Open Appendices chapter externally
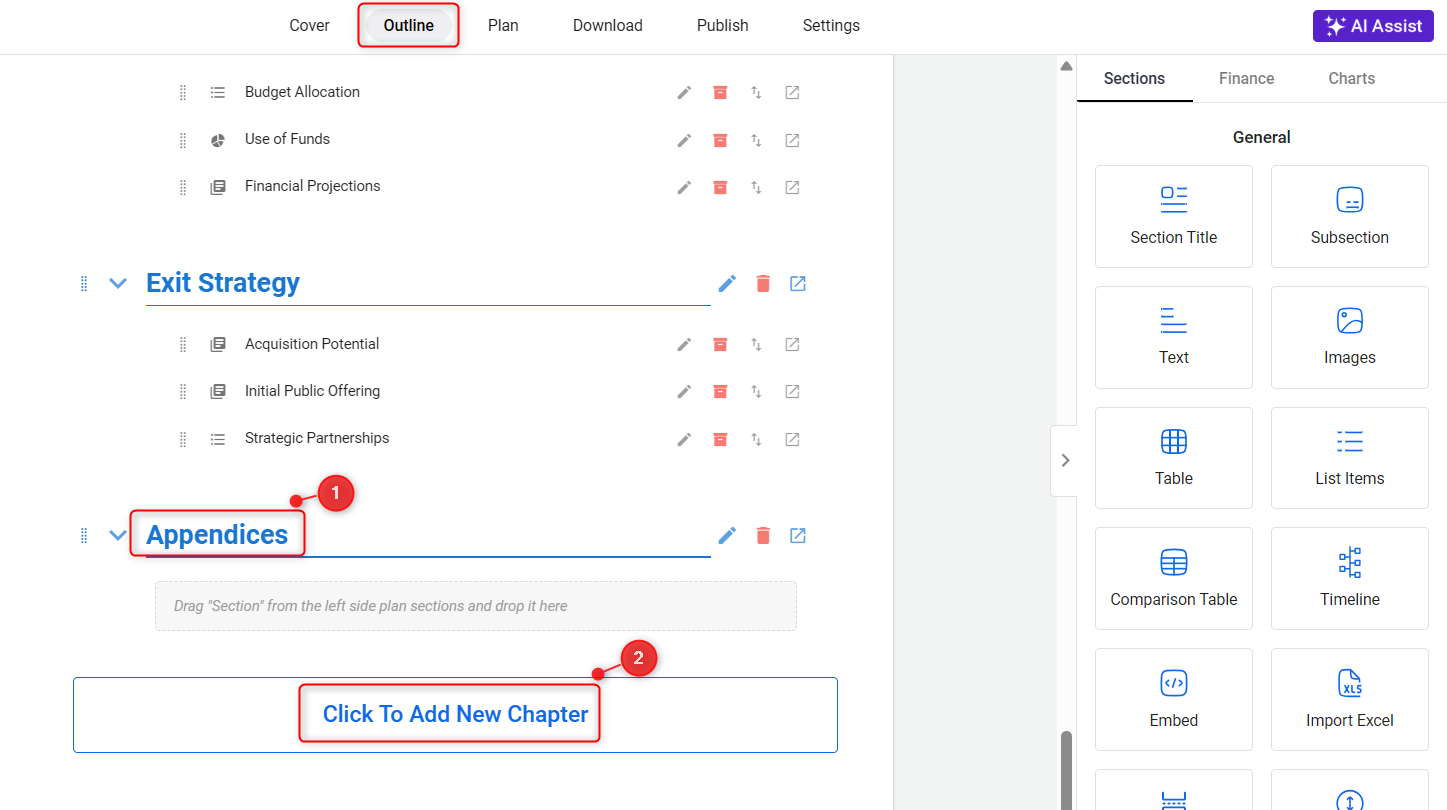This screenshot has width=1447, height=810. tap(798, 535)
